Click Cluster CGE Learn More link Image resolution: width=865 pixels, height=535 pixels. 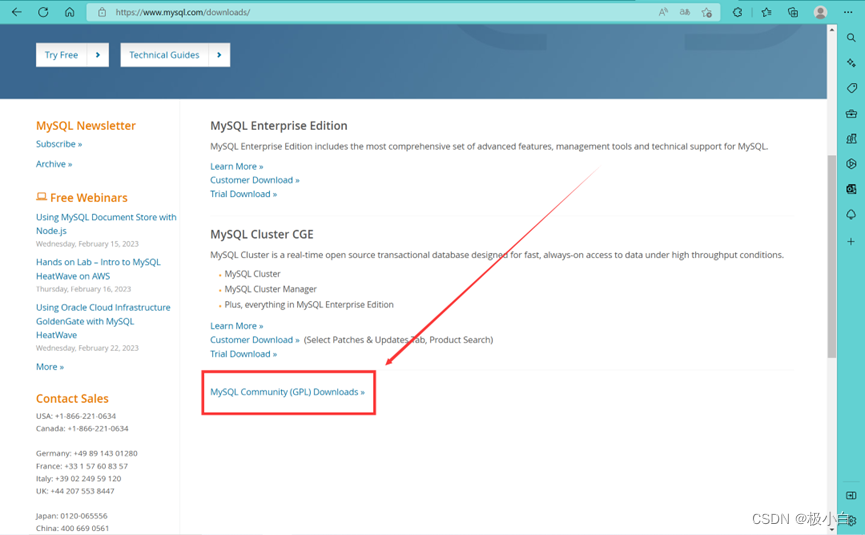(237, 326)
